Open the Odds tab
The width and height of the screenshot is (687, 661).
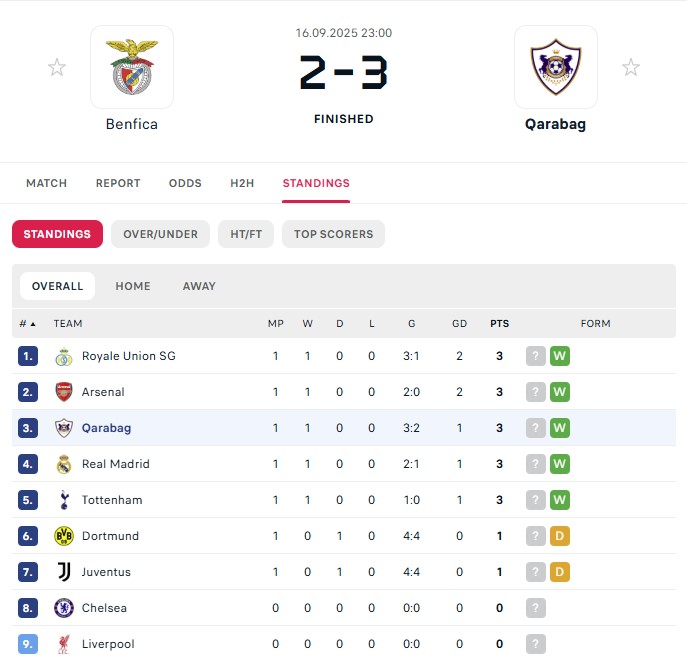click(185, 183)
